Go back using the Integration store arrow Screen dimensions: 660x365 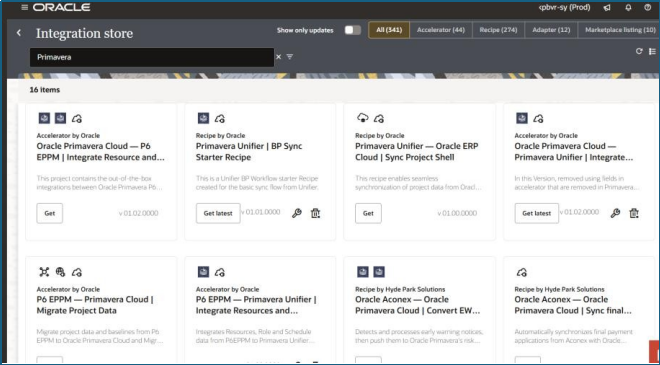tap(19, 32)
